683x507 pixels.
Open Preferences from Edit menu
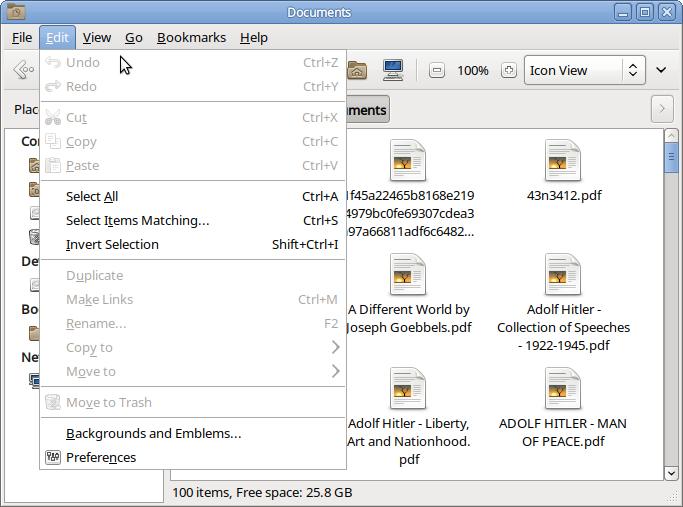[193, 457]
